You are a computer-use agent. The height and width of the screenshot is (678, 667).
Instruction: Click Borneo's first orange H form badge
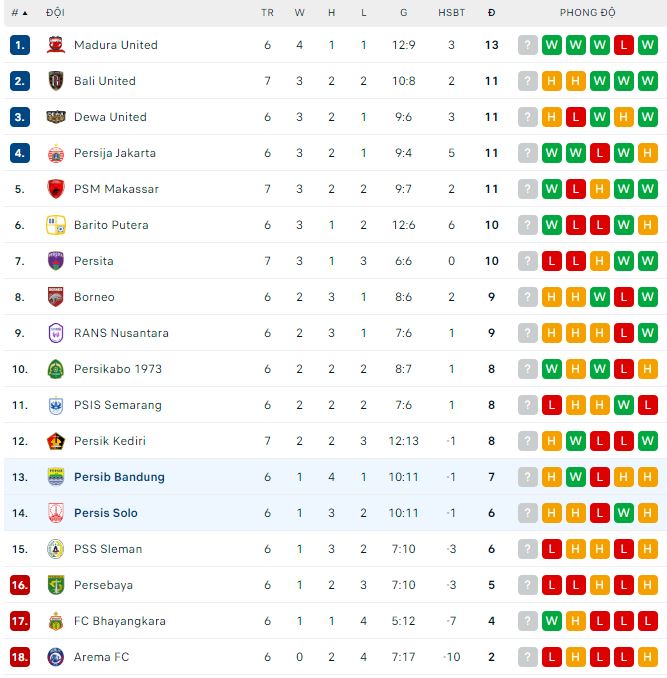click(552, 297)
